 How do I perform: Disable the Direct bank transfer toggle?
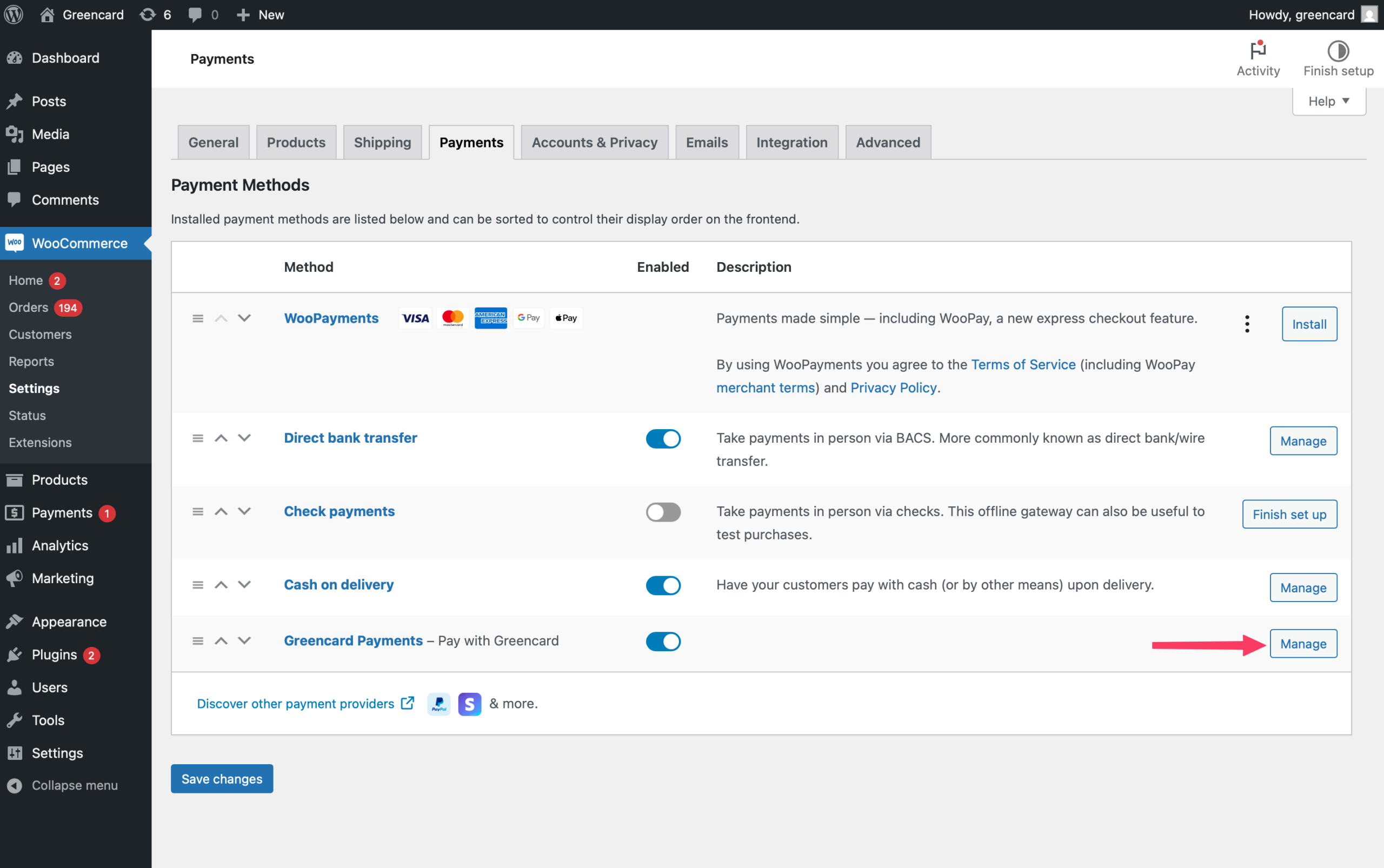(x=663, y=438)
